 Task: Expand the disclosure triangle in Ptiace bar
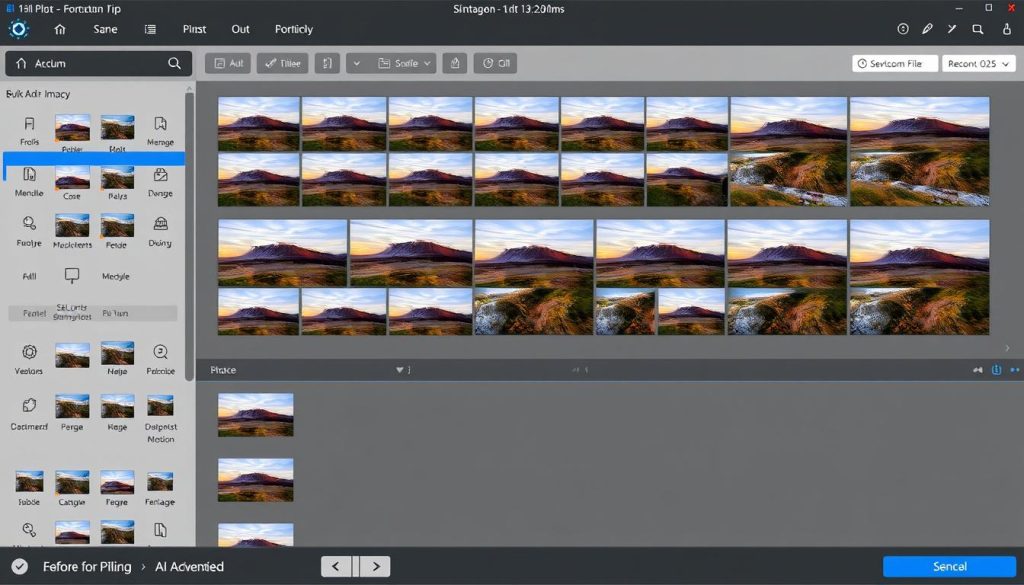point(401,370)
